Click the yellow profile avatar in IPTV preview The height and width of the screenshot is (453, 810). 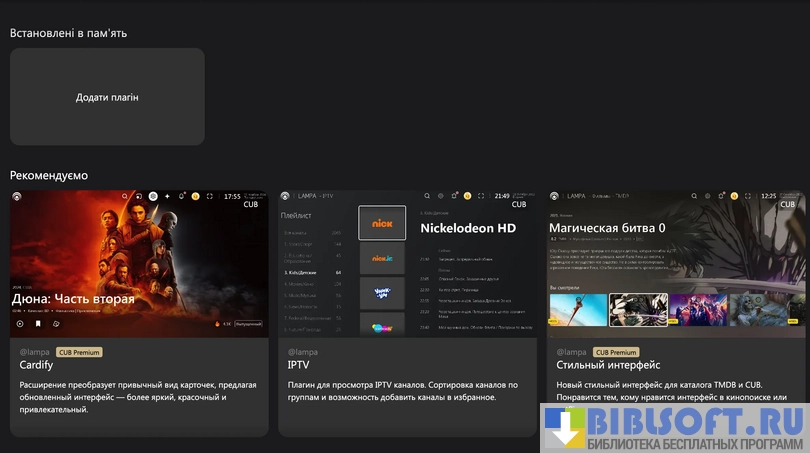pos(466,196)
